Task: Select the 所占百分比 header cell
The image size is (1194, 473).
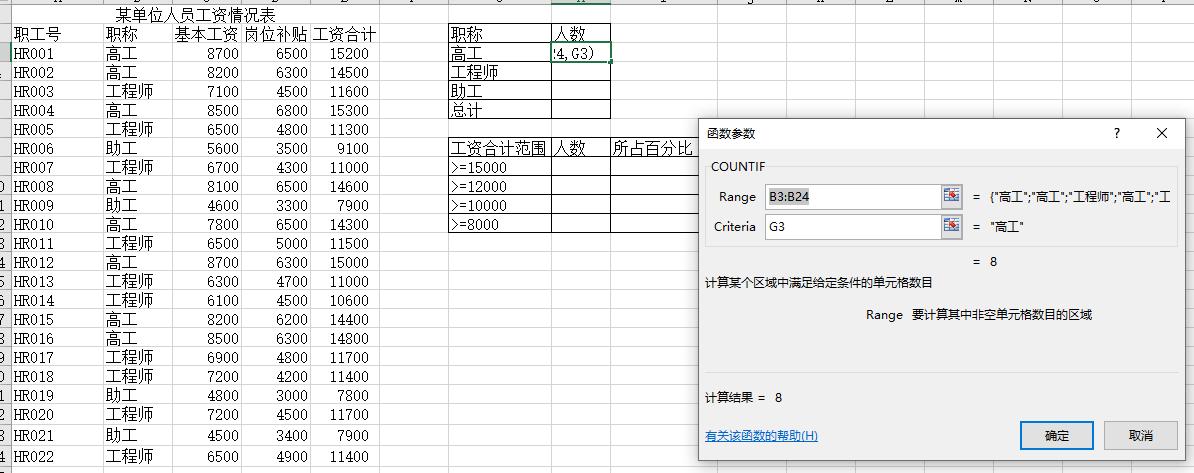Action: tap(654, 148)
